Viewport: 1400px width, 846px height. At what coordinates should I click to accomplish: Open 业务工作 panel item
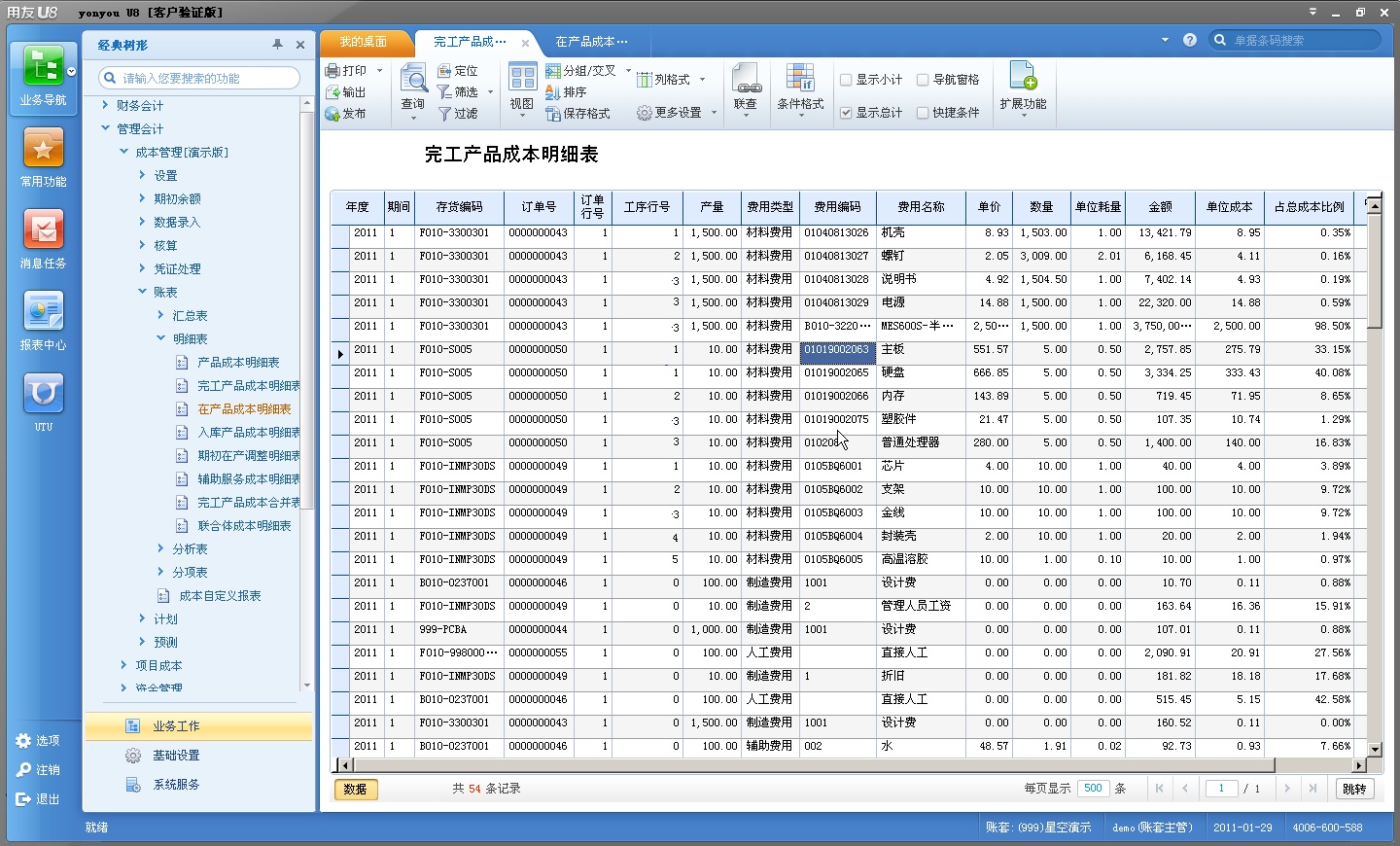[x=198, y=726]
